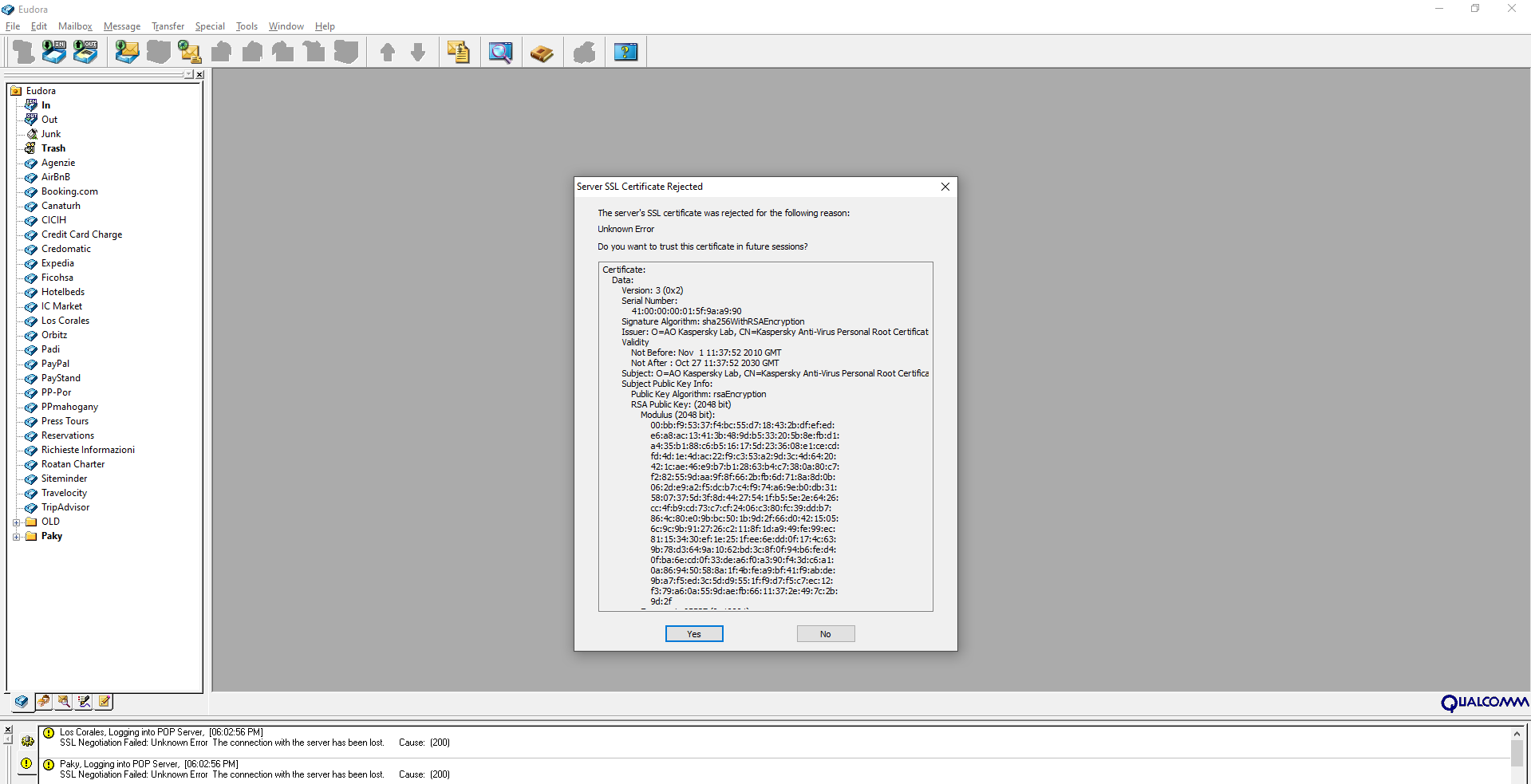This screenshot has width=1531, height=784.
Task: Select the Richieste Informazioni mailbox
Action: pyautogui.click(x=88, y=450)
